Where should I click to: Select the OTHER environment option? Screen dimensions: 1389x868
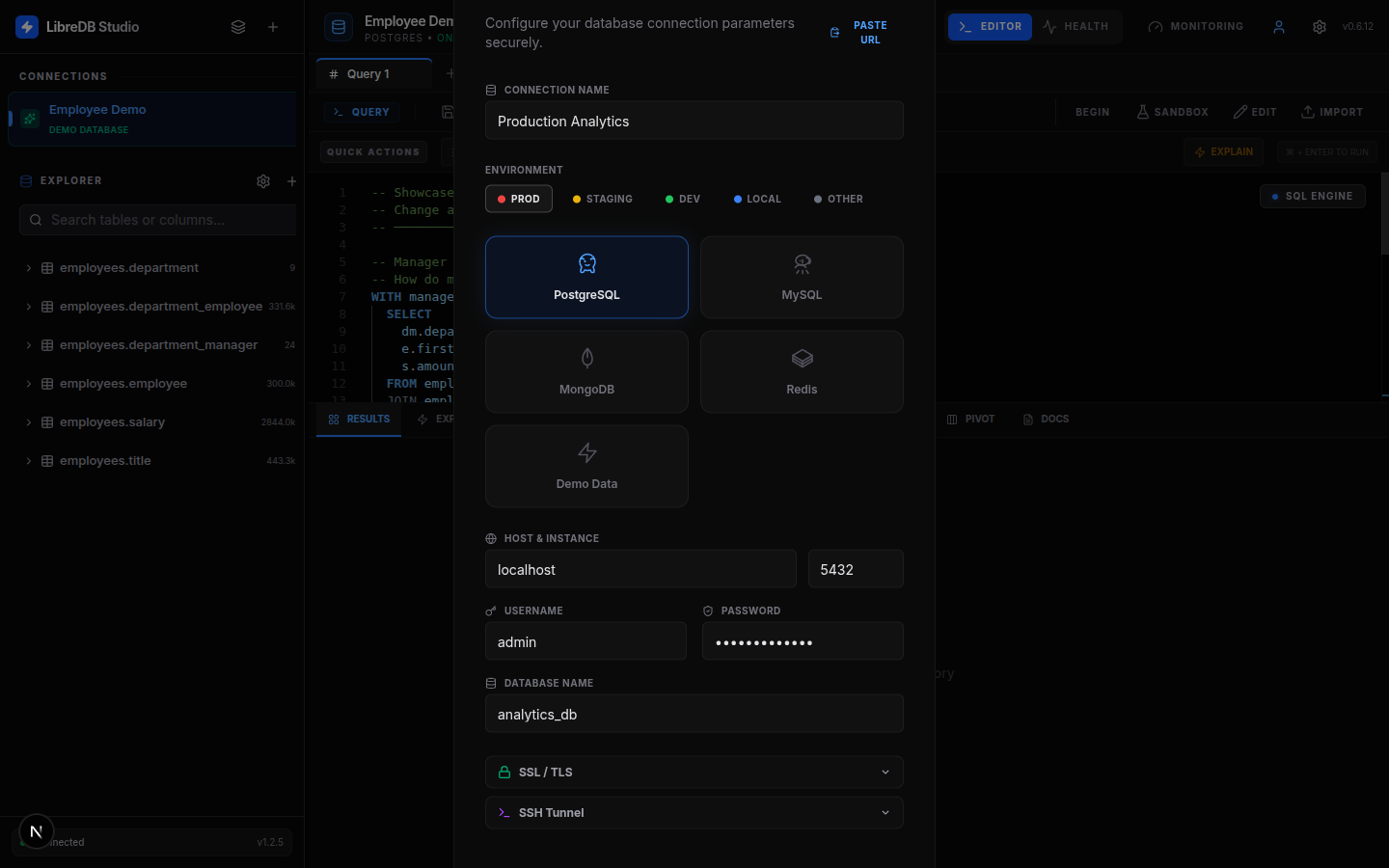click(838, 199)
